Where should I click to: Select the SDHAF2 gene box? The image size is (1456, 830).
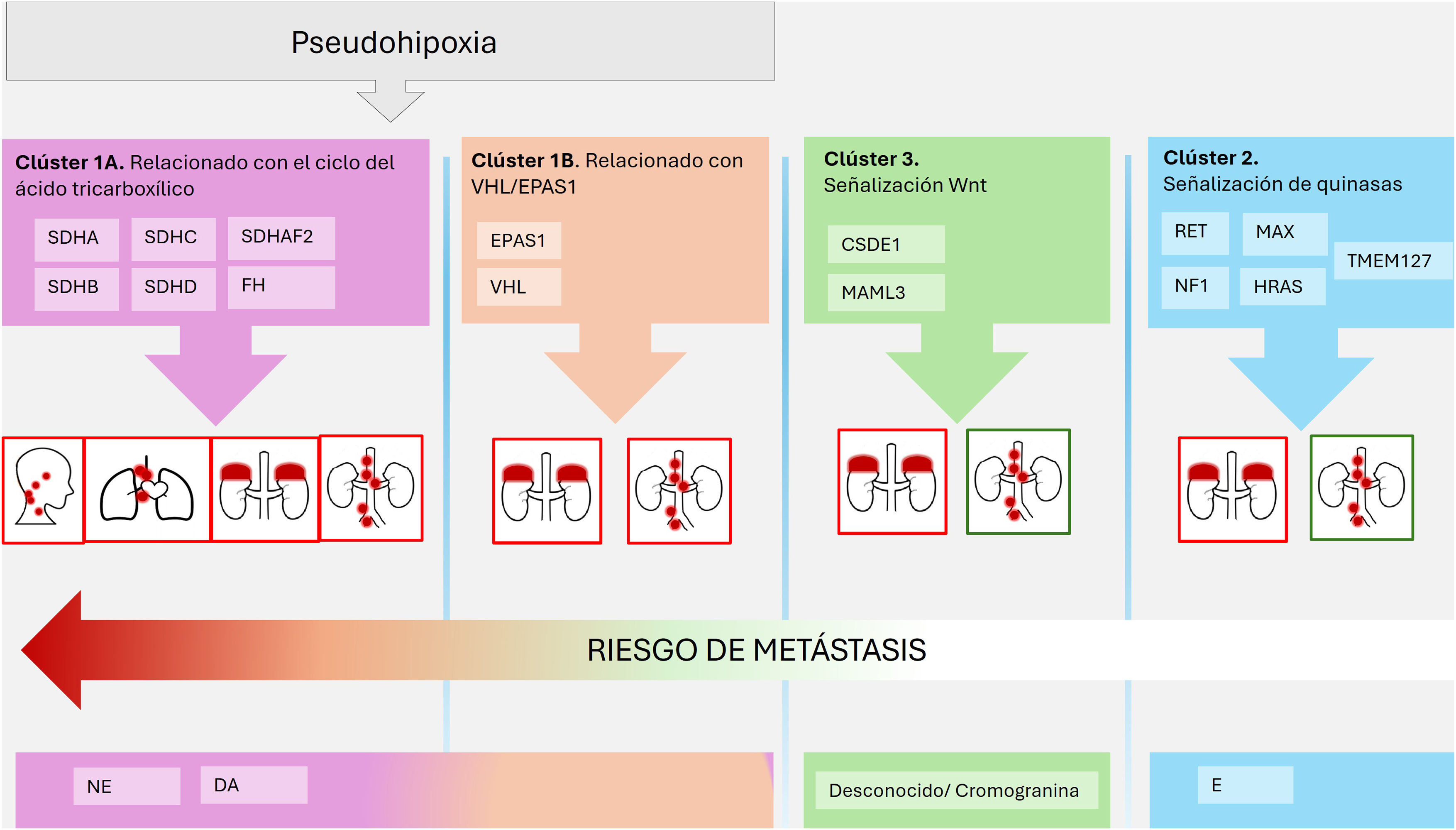pos(281,237)
